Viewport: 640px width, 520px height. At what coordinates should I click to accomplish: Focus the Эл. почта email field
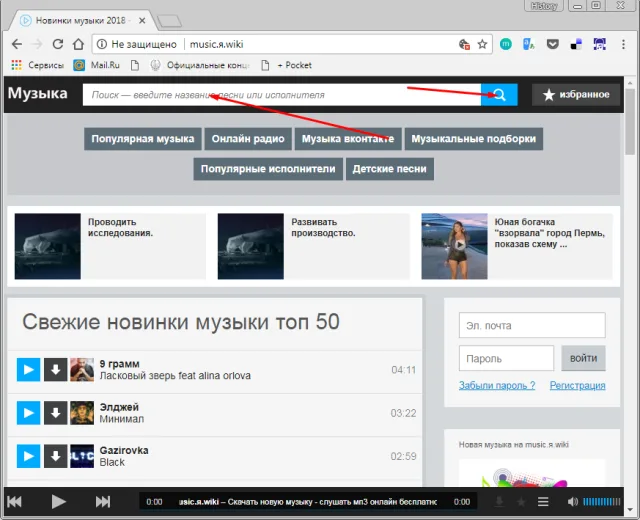pos(532,325)
